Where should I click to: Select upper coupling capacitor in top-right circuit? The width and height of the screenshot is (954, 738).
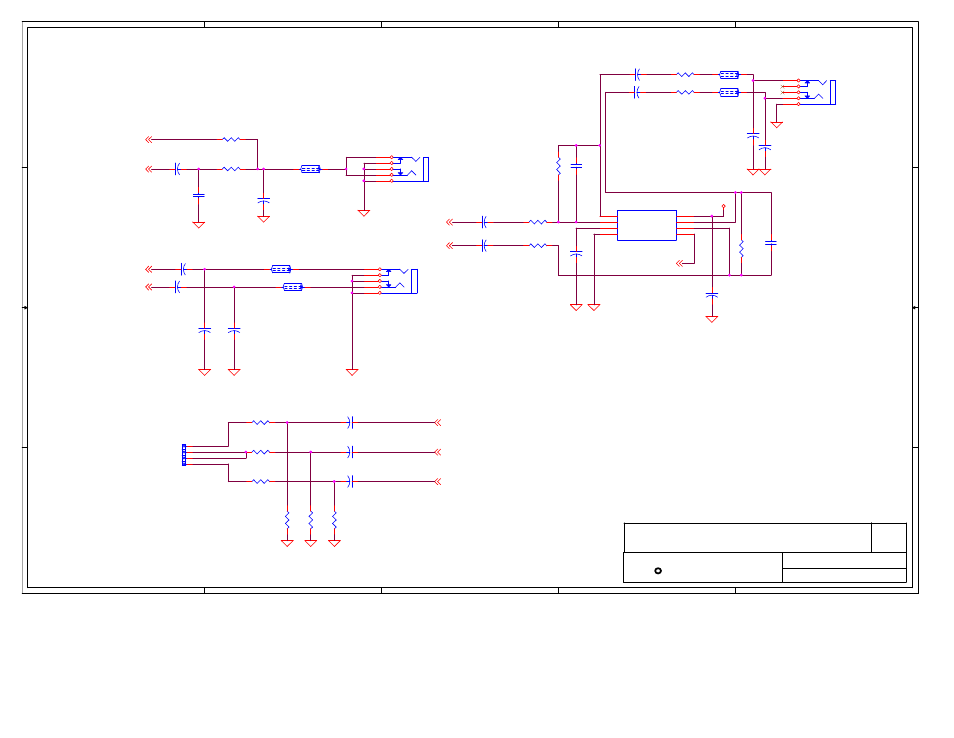click(636, 74)
